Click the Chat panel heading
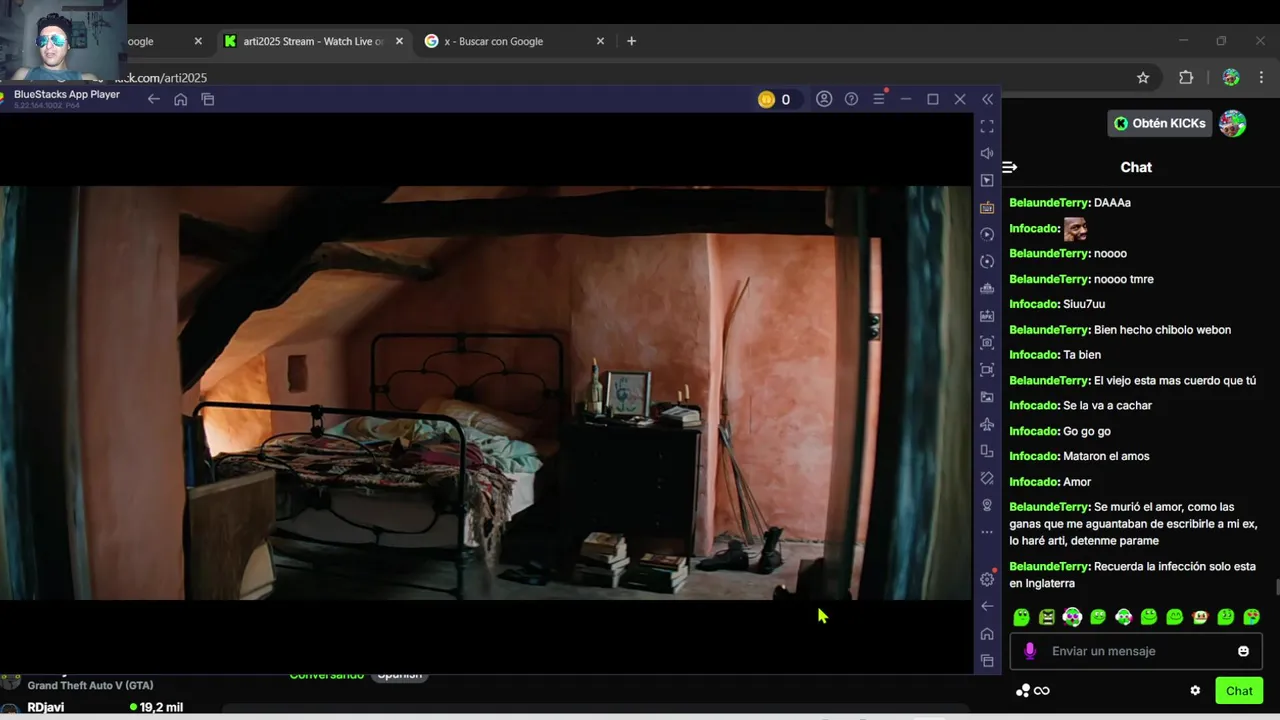 [1136, 167]
